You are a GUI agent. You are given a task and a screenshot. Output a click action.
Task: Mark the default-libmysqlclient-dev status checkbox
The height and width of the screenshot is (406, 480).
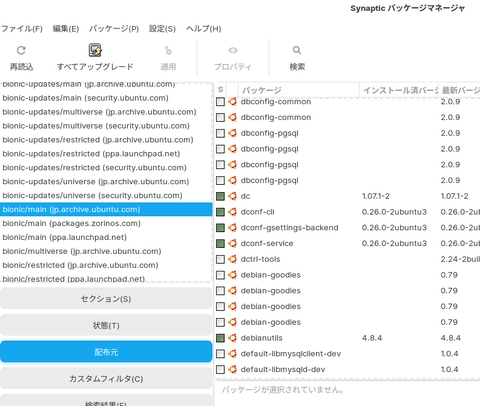point(220,354)
